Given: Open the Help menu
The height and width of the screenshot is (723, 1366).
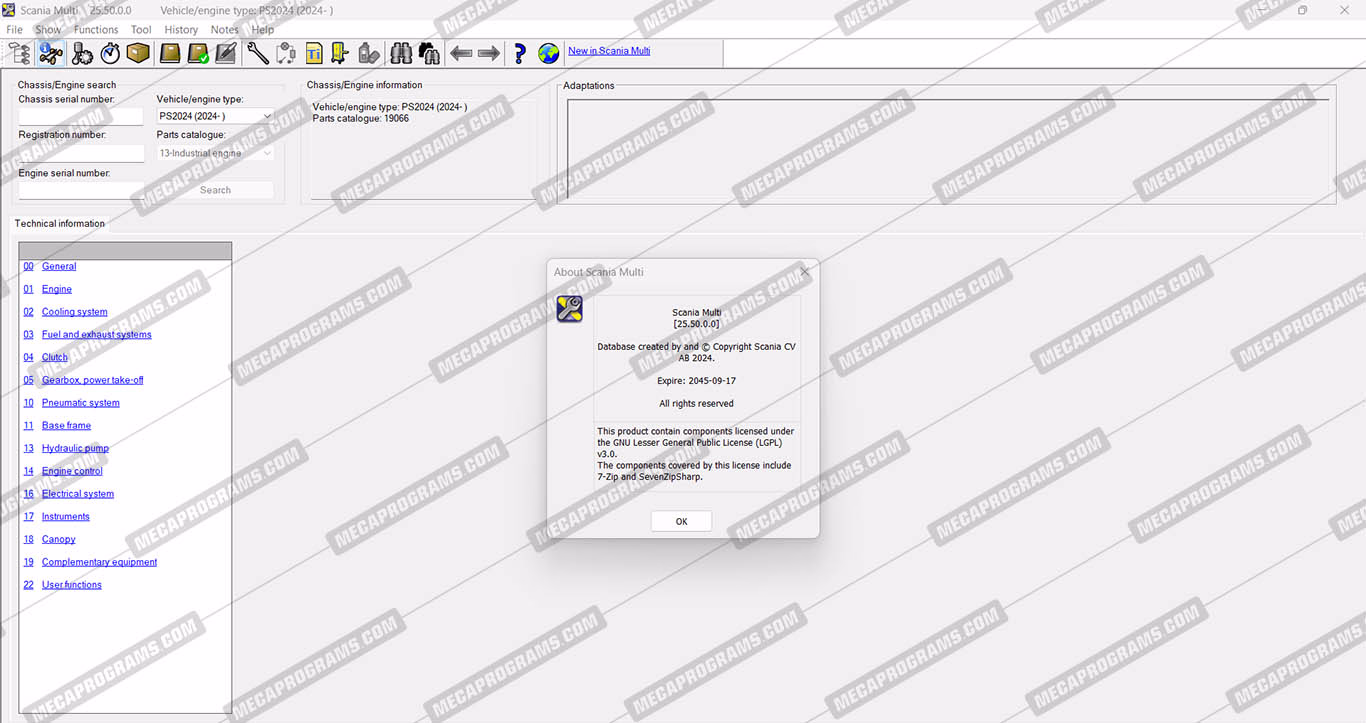Looking at the screenshot, I should pos(262,30).
